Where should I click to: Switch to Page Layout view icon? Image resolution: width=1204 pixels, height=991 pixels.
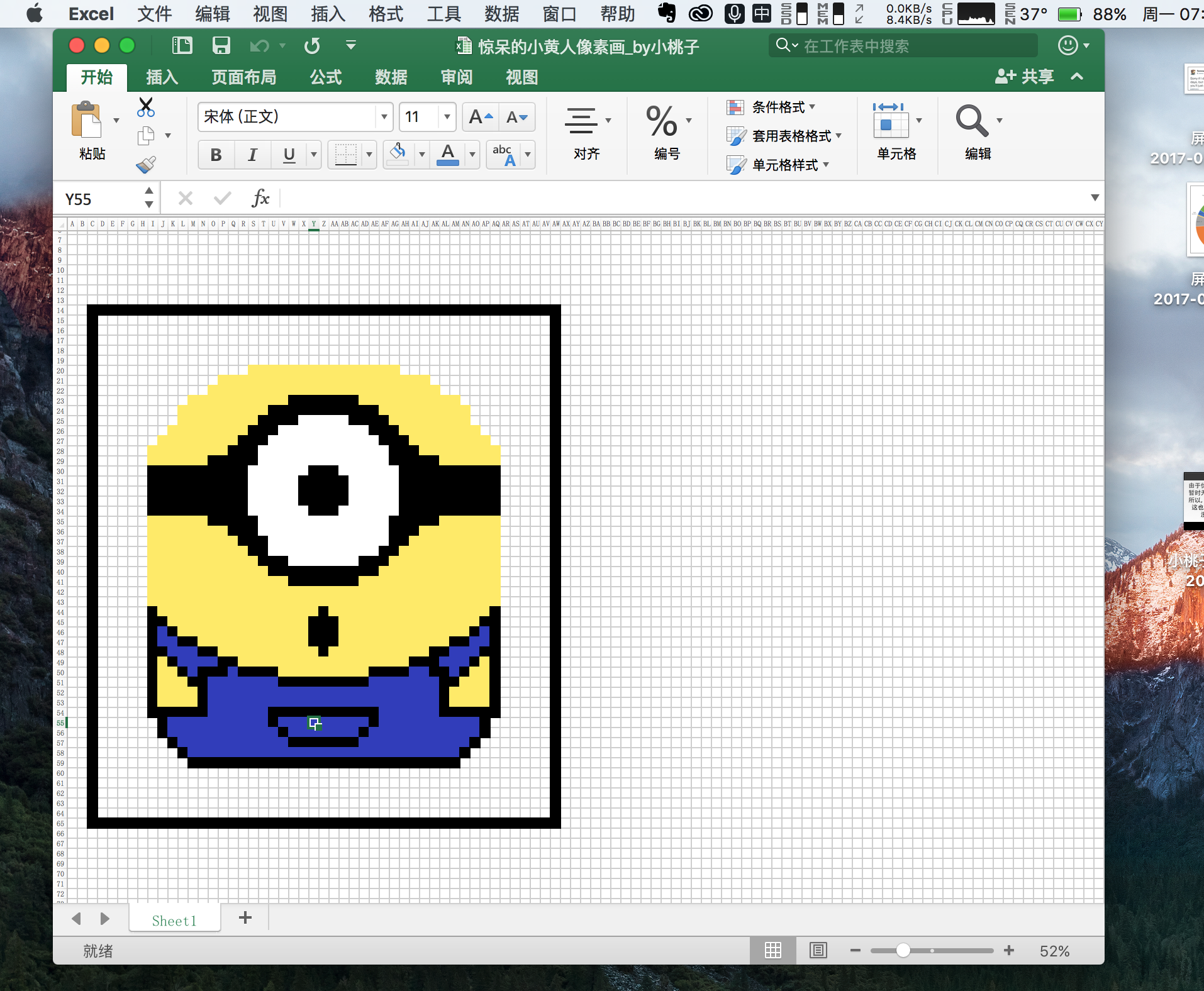818,950
